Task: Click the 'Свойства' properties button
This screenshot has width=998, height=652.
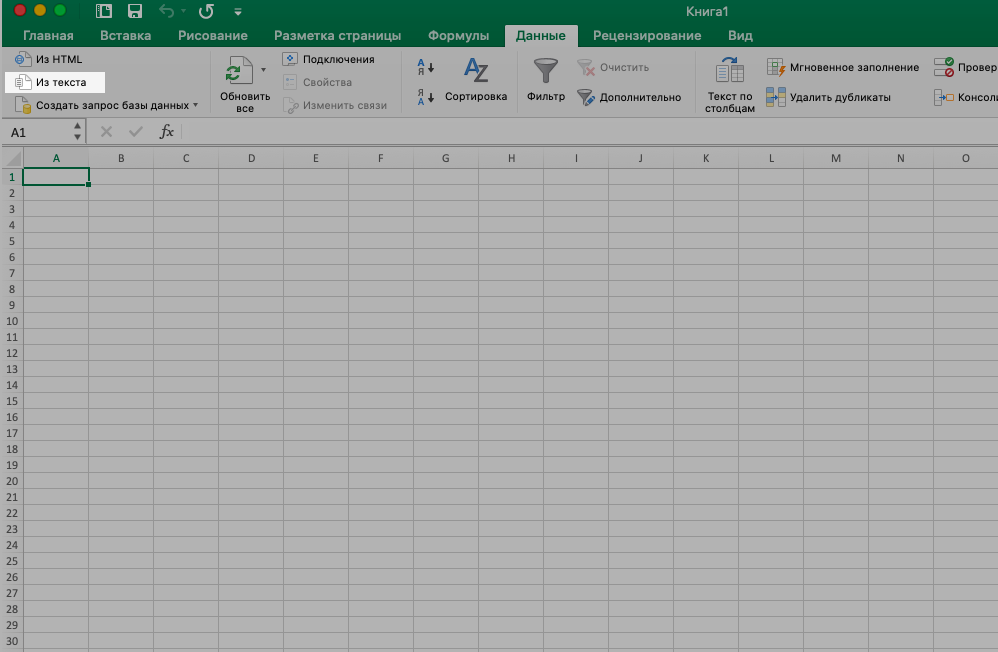Action: click(x=317, y=82)
